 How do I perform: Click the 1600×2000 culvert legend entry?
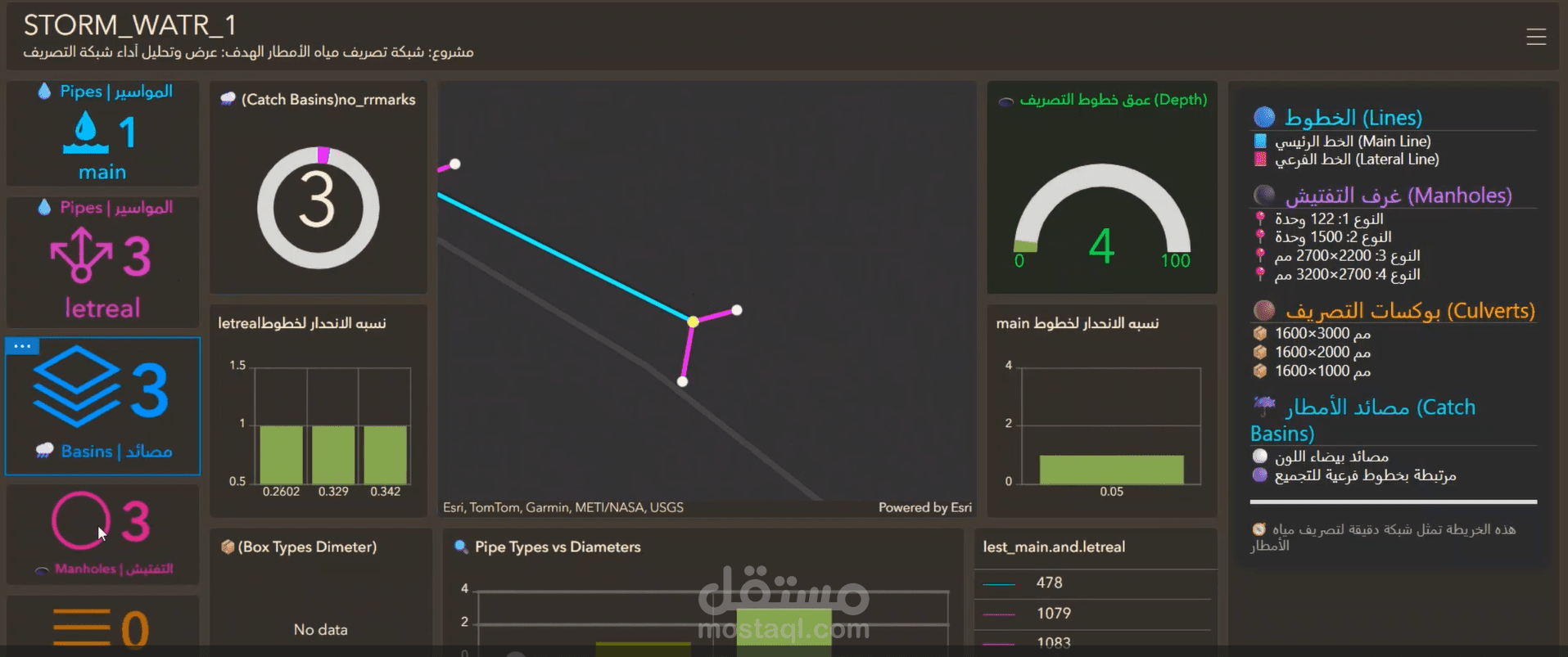click(x=1322, y=352)
